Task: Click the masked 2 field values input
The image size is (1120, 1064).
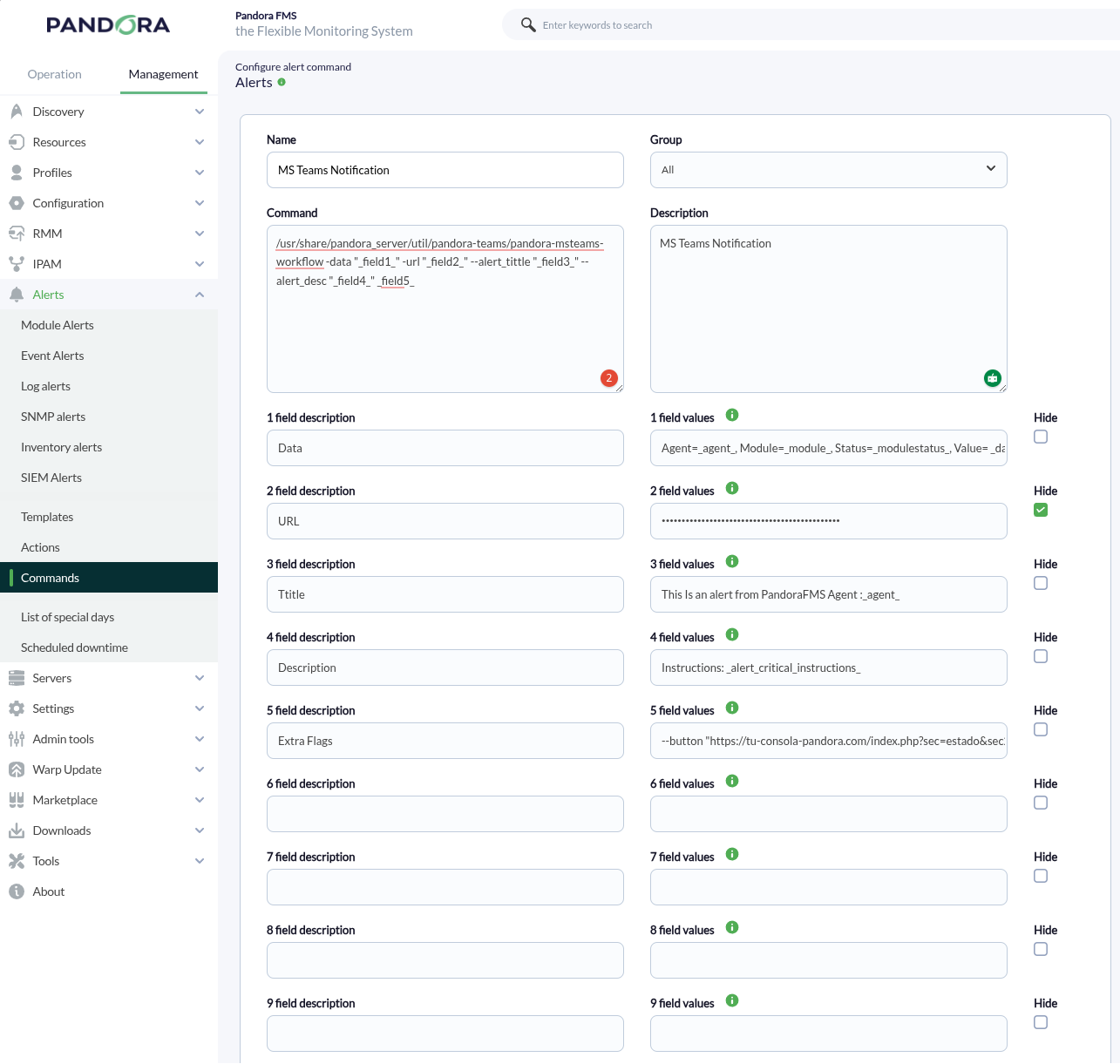Action: point(829,521)
